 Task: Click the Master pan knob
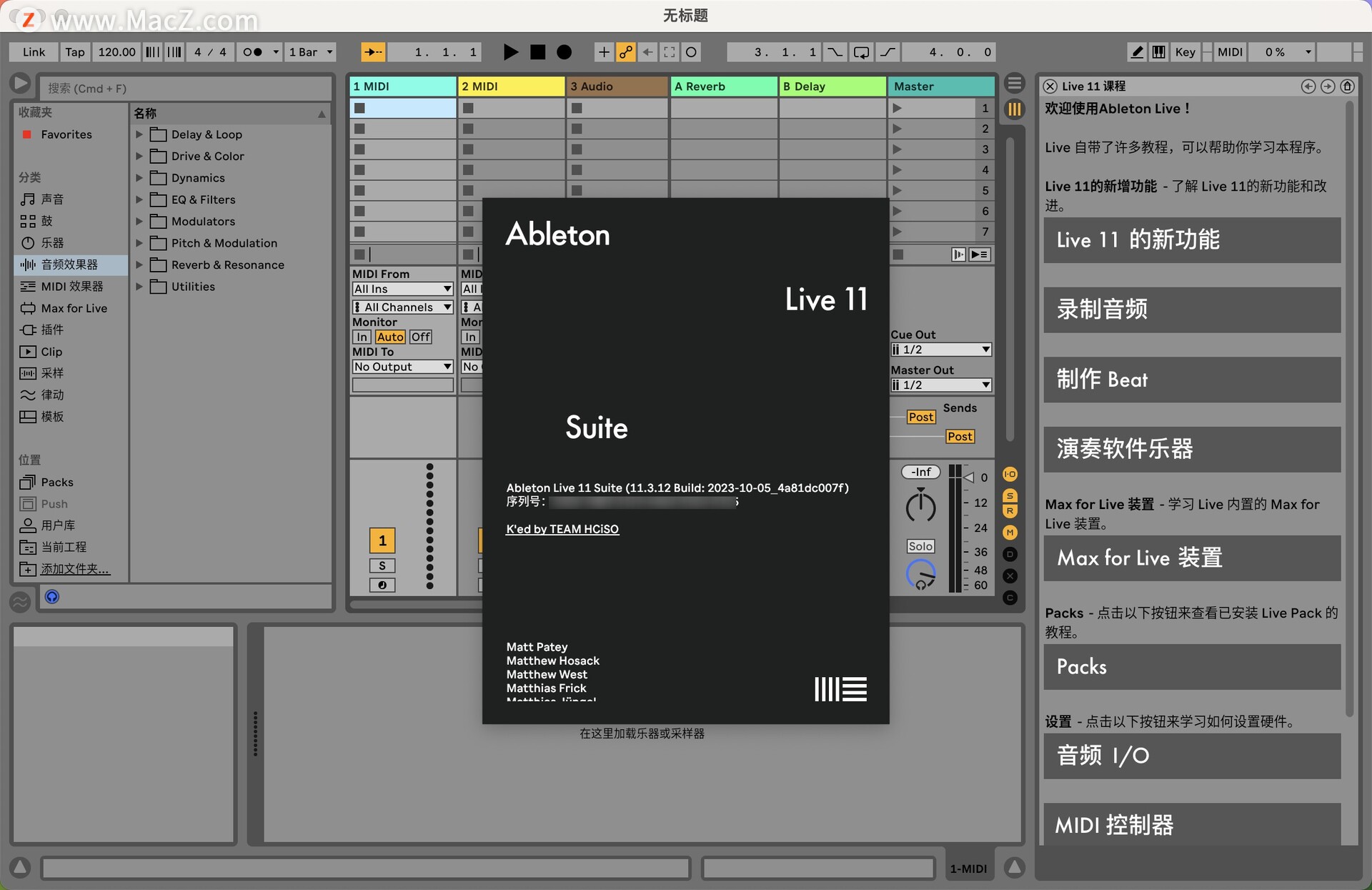click(x=920, y=507)
